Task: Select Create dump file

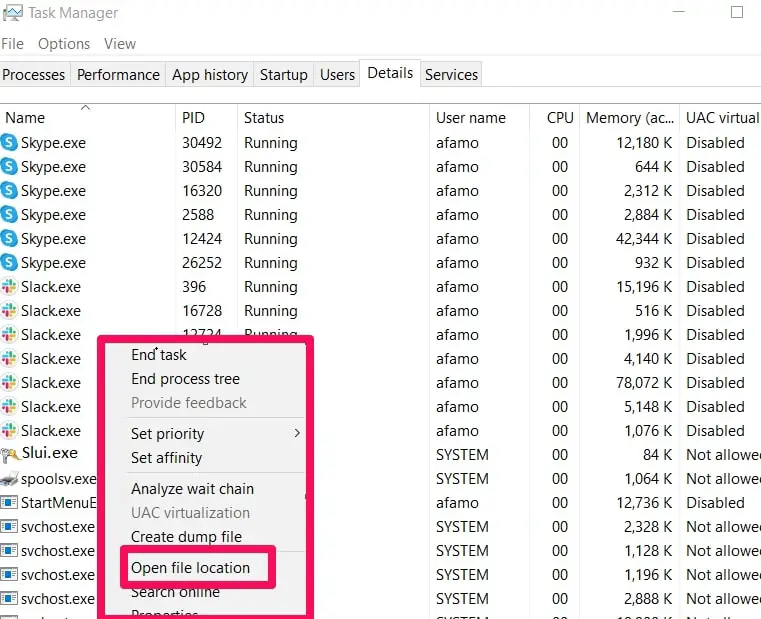Action: pos(186,536)
